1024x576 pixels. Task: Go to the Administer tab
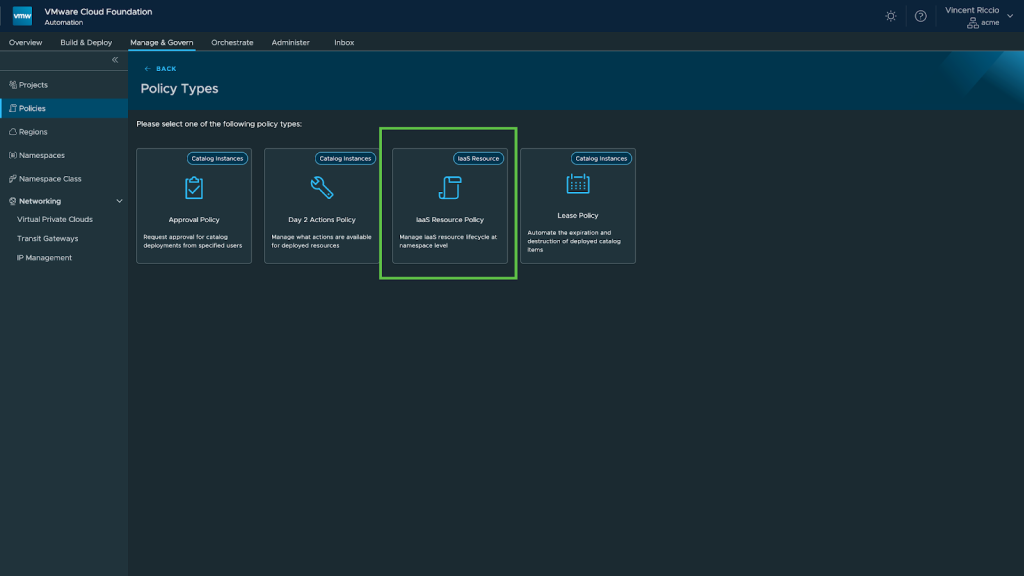[x=291, y=43]
